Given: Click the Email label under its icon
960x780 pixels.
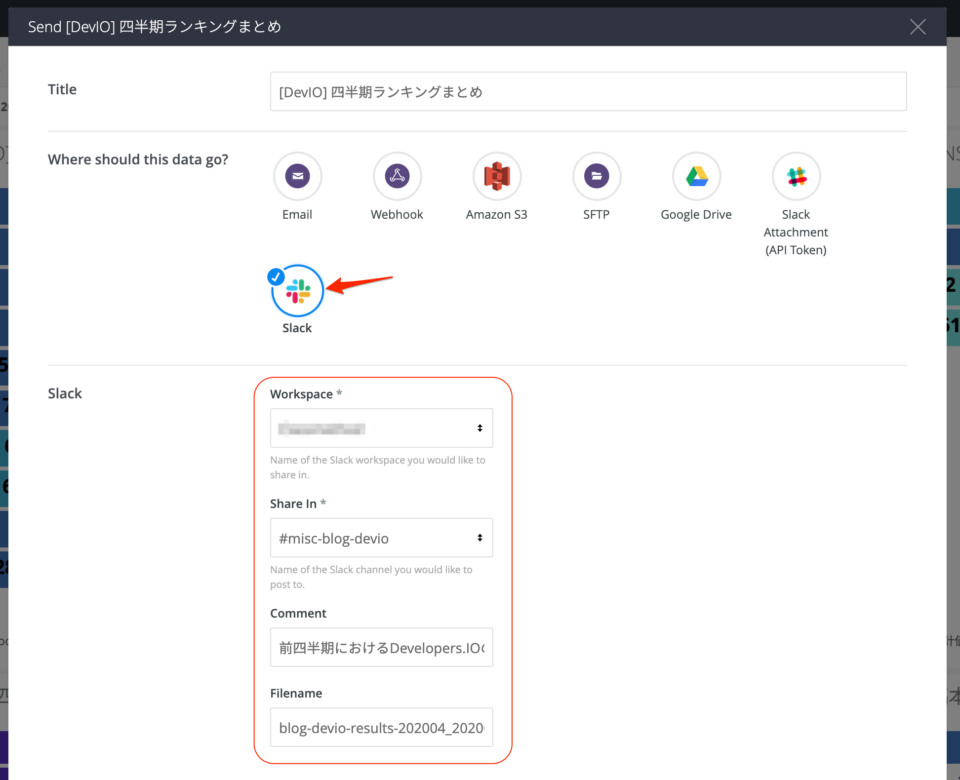Looking at the screenshot, I should [x=297, y=213].
